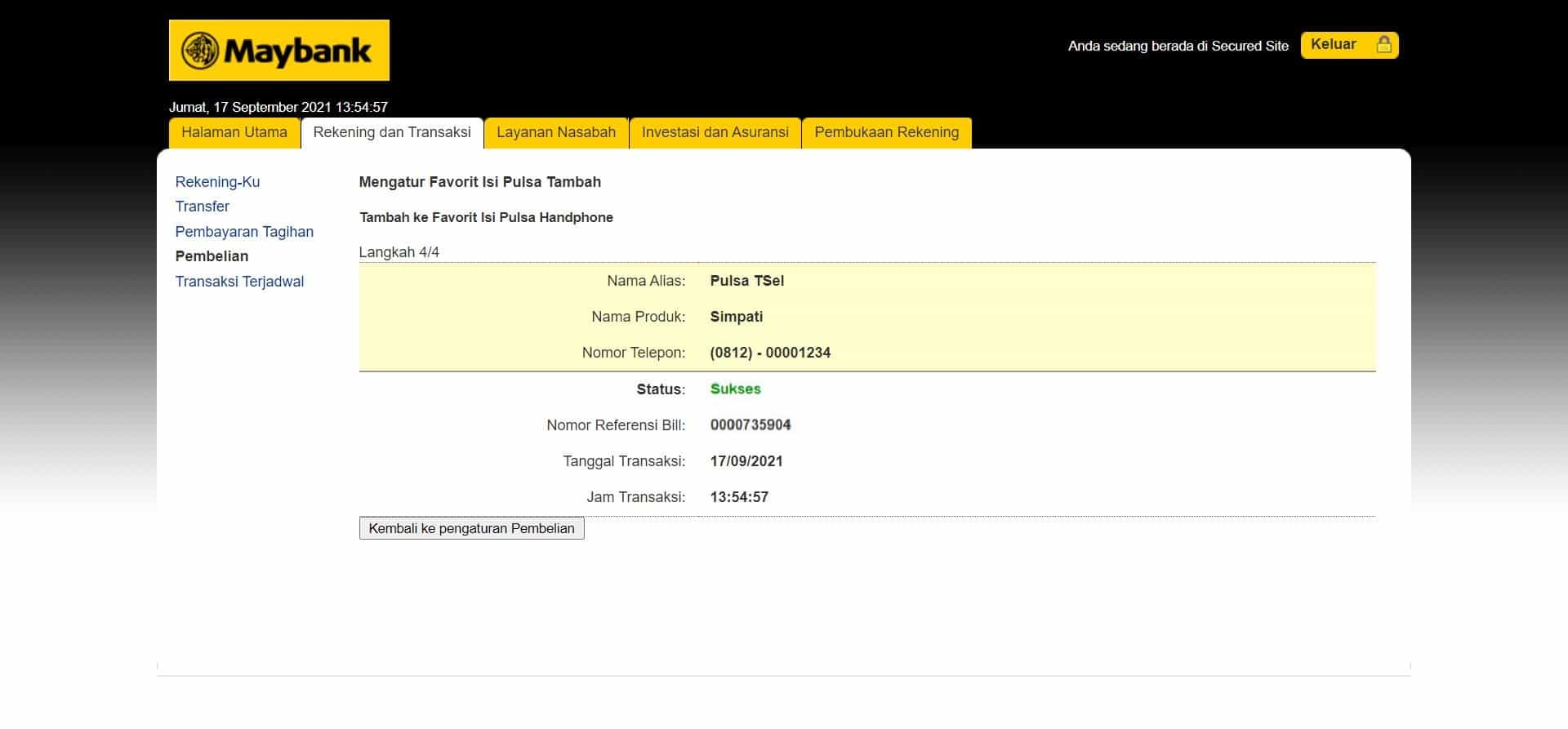The width and height of the screenshot is (1568, 729).
Task: Open the Halaman Utama tab
Action: click(234, 132)
